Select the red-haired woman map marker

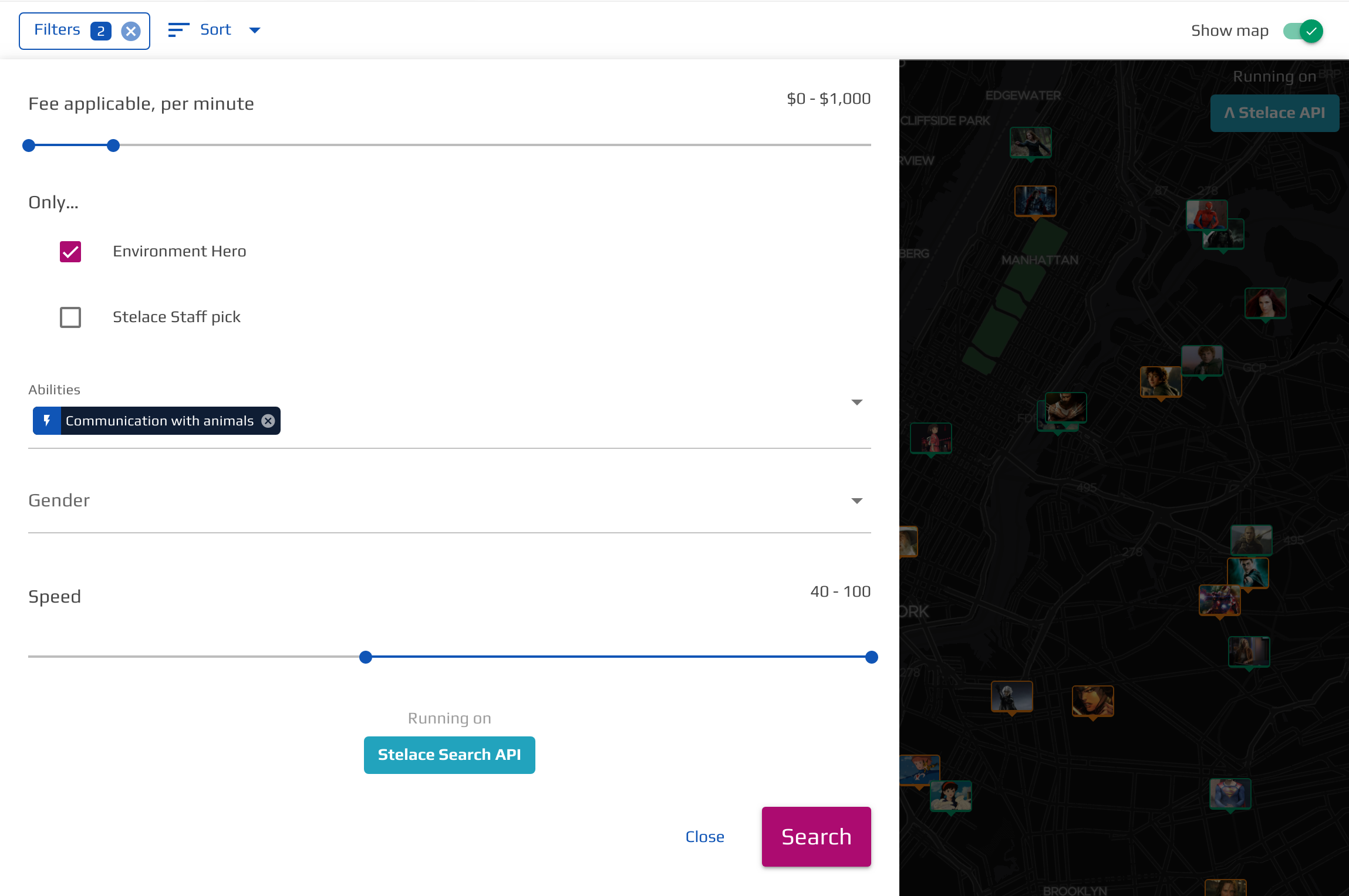1266,303
